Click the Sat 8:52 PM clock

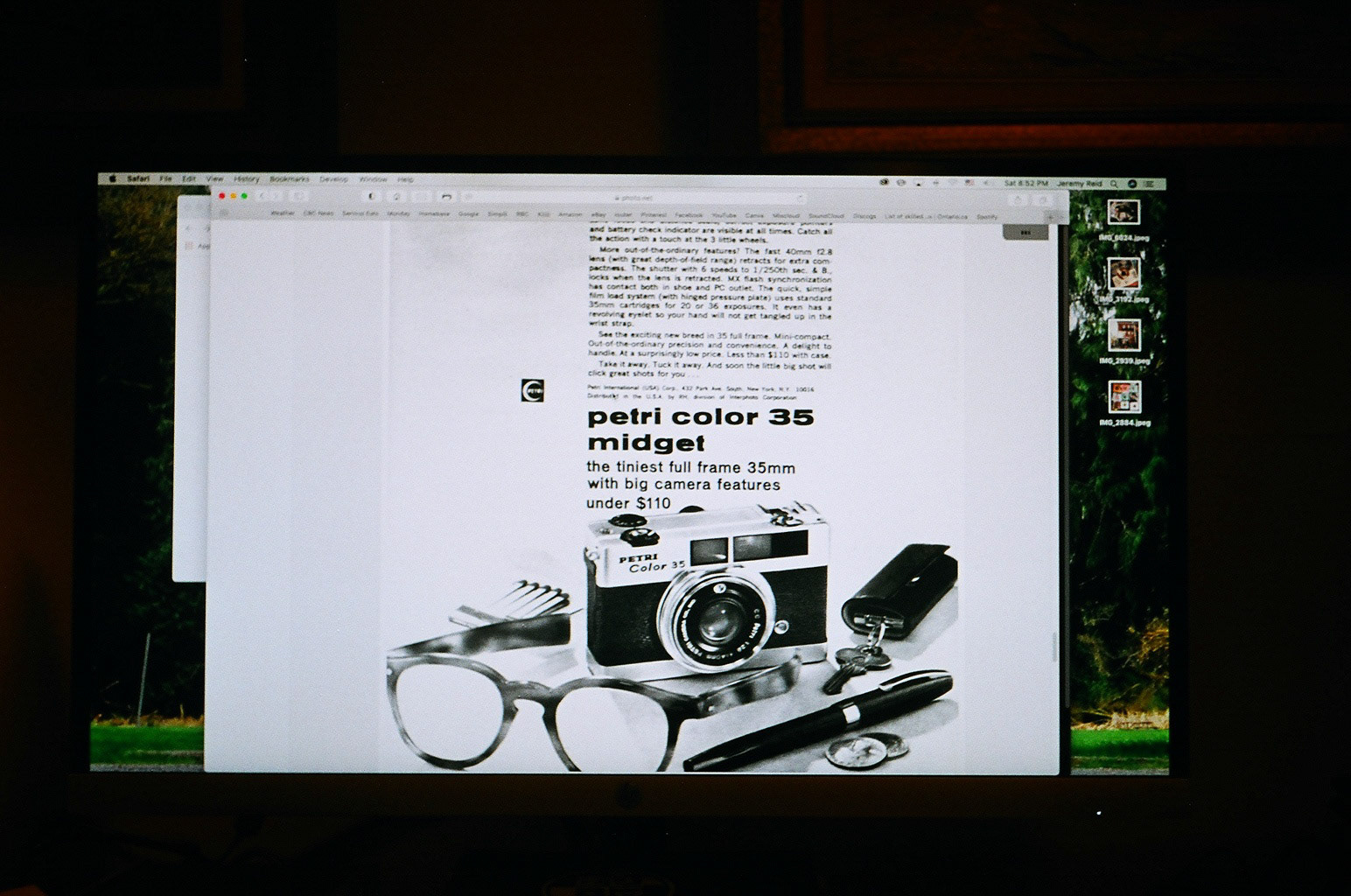coord(1026,184)
